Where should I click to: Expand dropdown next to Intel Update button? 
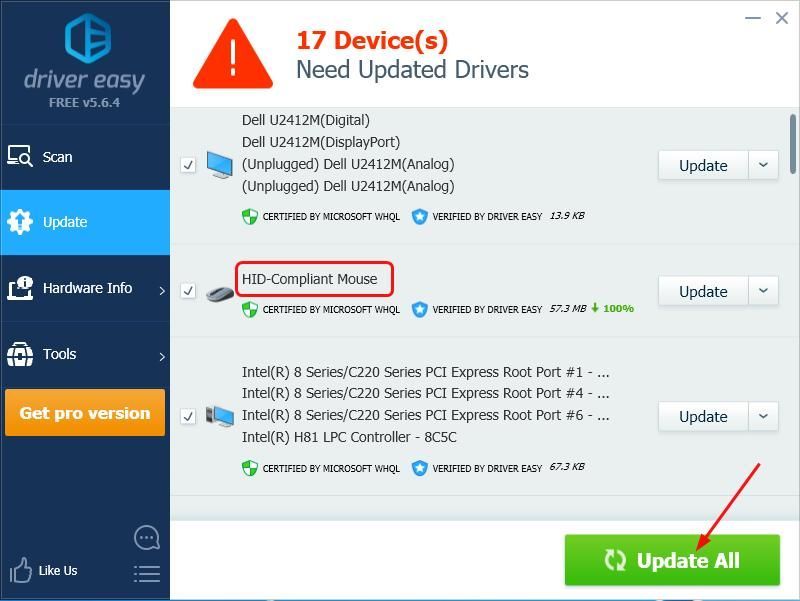pos(764,416)
